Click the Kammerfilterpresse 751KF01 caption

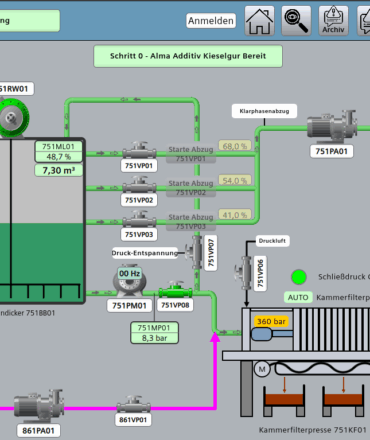[x=313, y=430]
